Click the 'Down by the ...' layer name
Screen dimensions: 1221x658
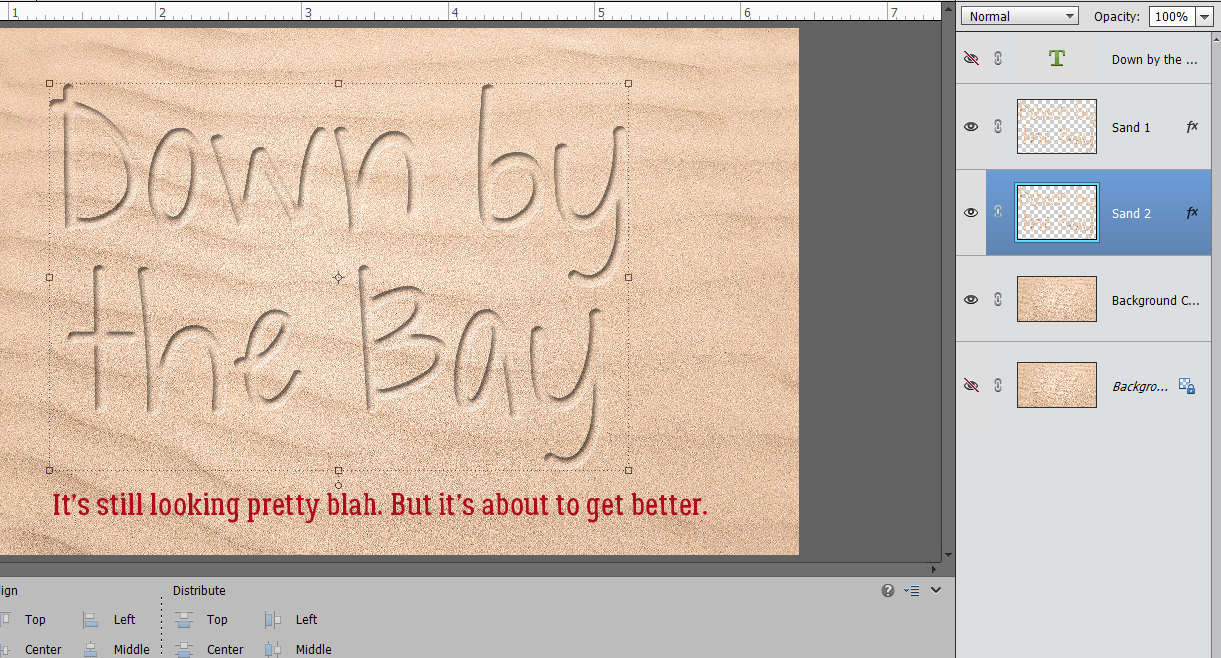tap(1154, 60)
